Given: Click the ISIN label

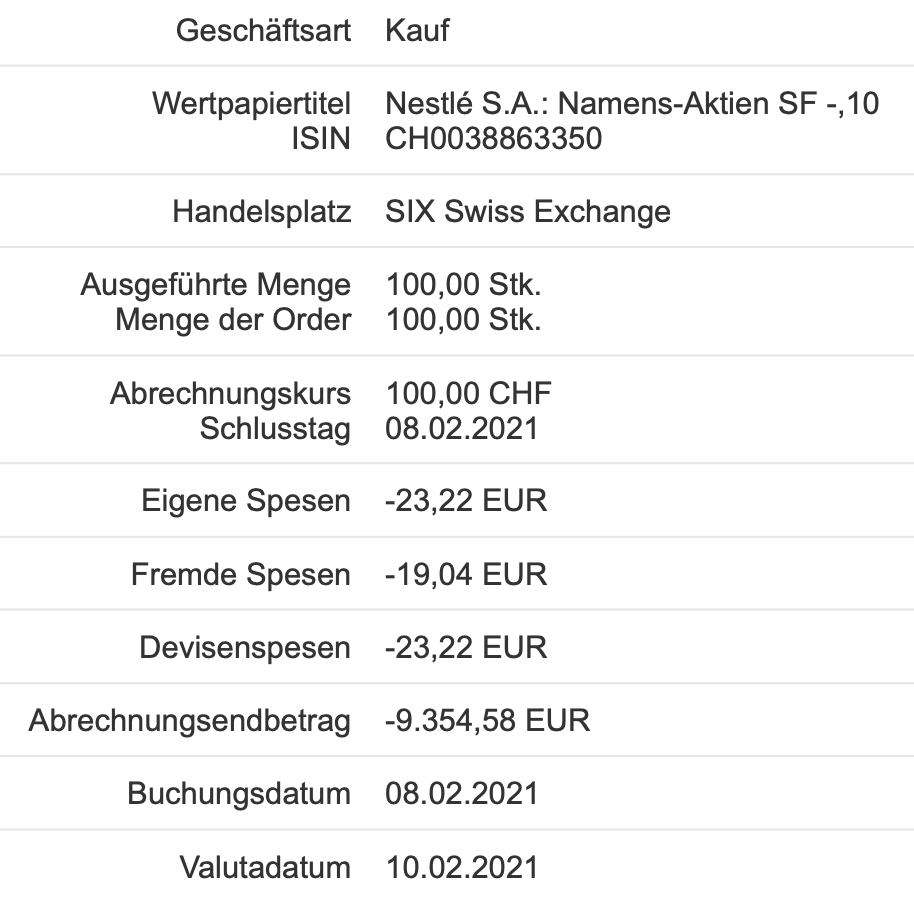Looking at the screenshot, I should click(x=320, y=139).
